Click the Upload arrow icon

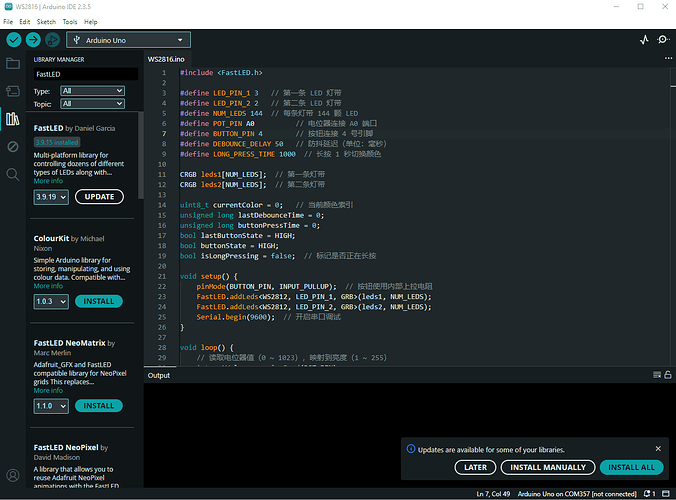click(x=34, y=40)
